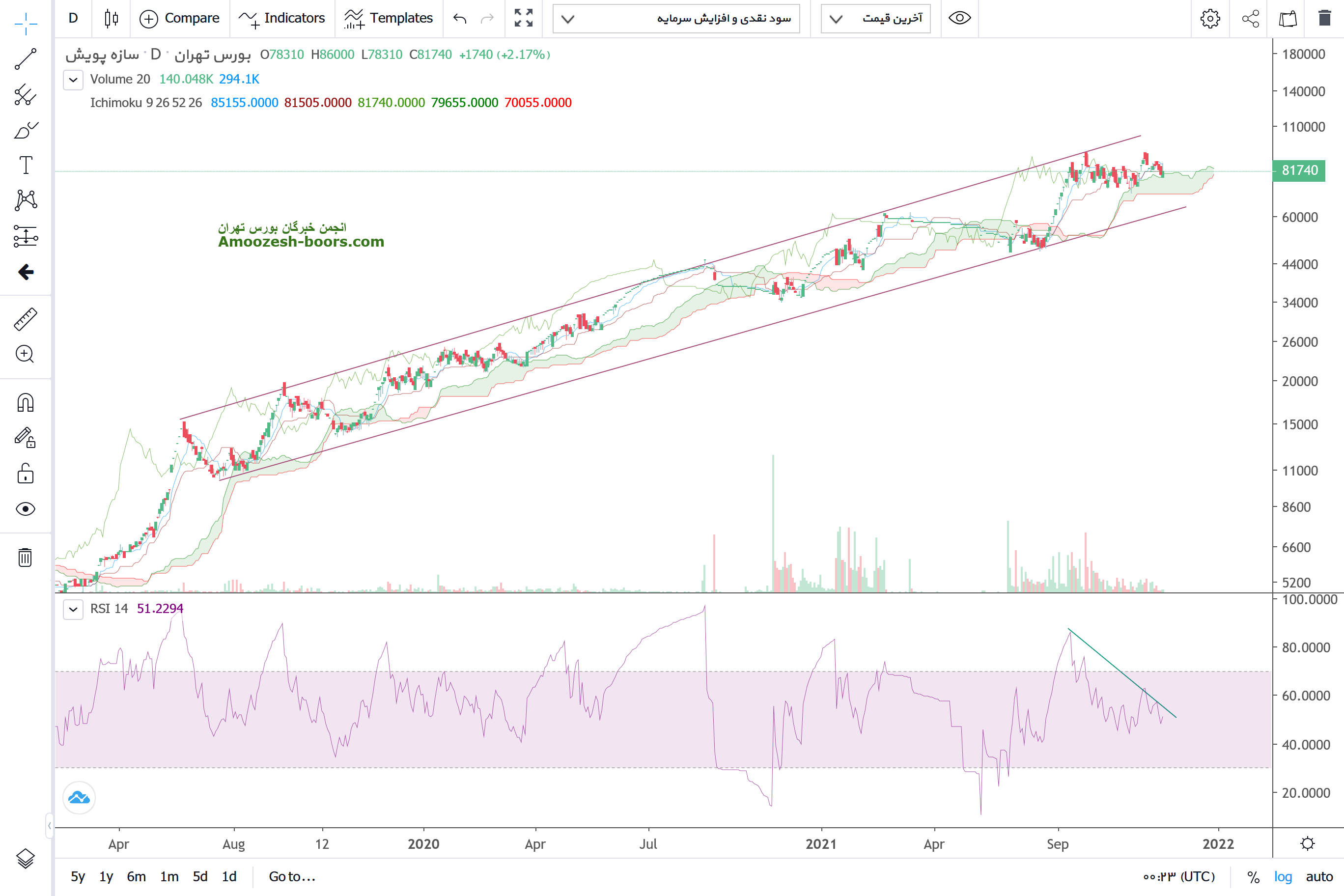Select the trend line drawing tool
This screenshot has height=896, width=1344.
point(26,59)
